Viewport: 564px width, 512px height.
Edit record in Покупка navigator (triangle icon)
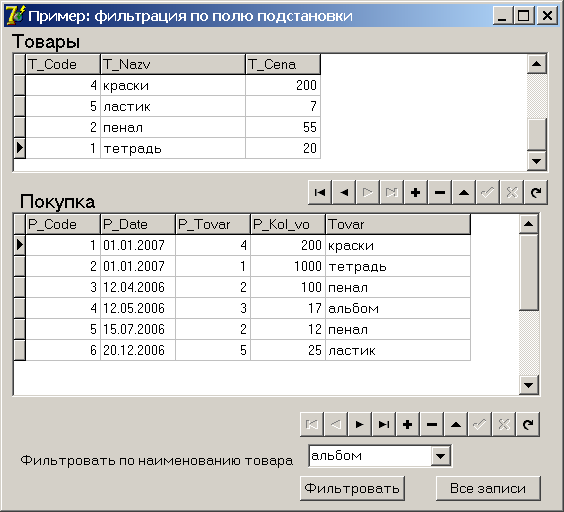pos(456,425)
